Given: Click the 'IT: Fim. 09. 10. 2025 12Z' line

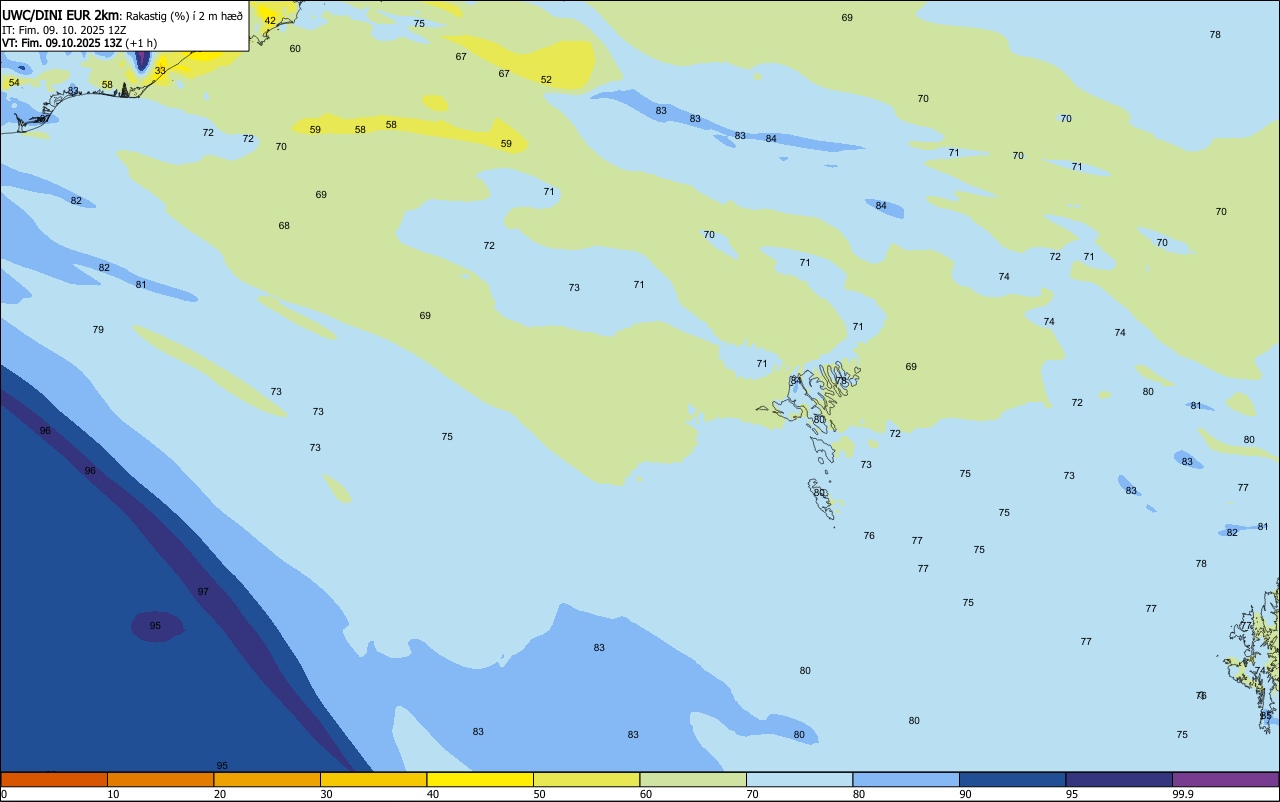Looking at the screenshot, I should 64,30.
